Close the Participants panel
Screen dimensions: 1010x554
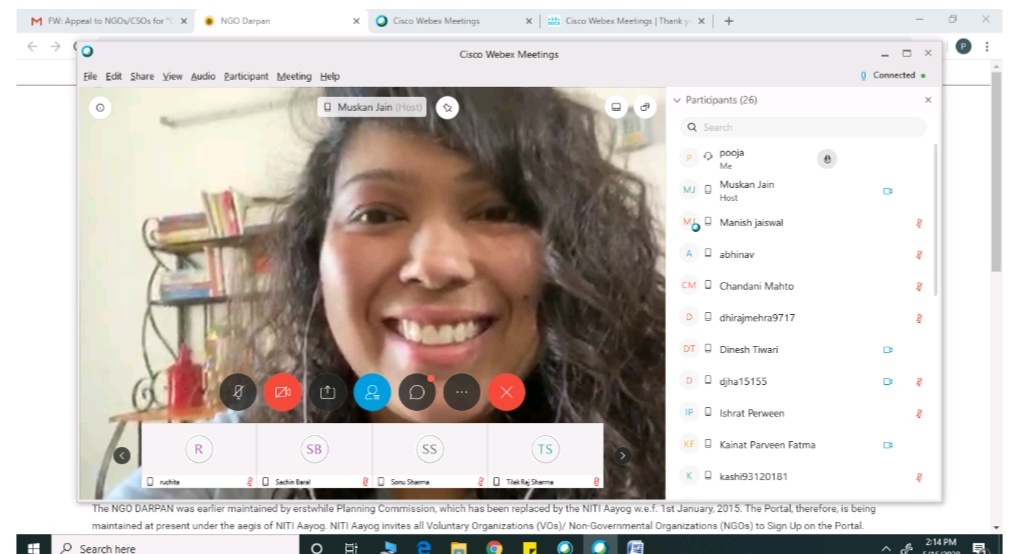coord(928,100)
